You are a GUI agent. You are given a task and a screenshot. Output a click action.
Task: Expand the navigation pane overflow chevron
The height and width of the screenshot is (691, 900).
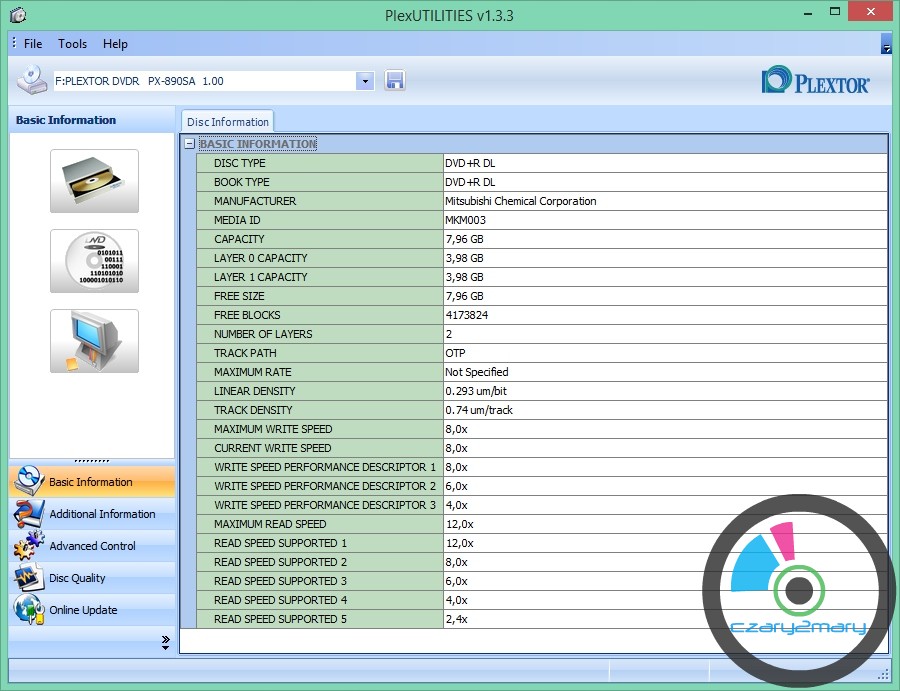pos(165,644)
